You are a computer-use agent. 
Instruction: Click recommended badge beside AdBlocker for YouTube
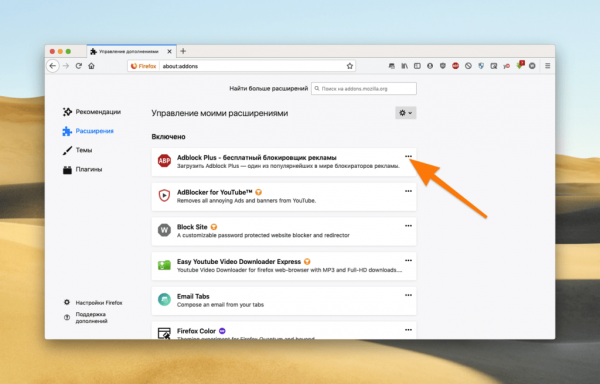pyautogui.click(x=259, y=192)
